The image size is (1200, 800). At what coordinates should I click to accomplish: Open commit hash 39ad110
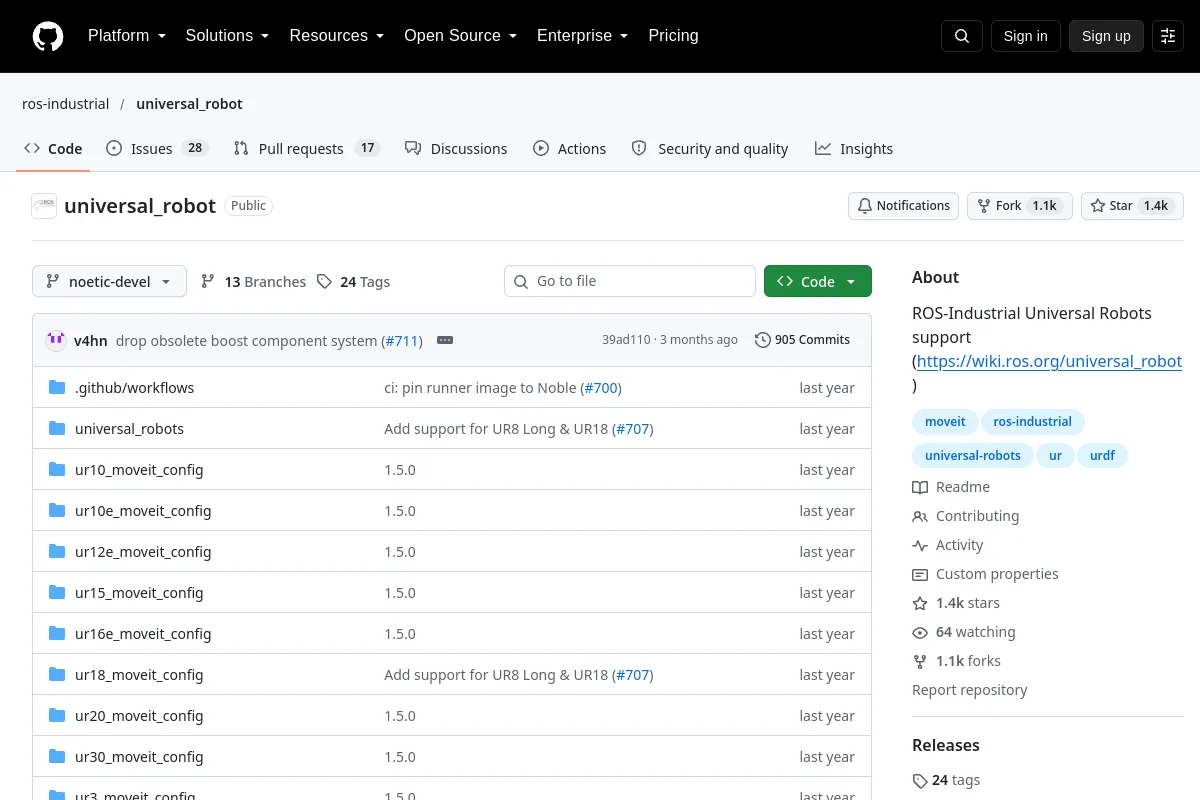(x=626, y=340)
